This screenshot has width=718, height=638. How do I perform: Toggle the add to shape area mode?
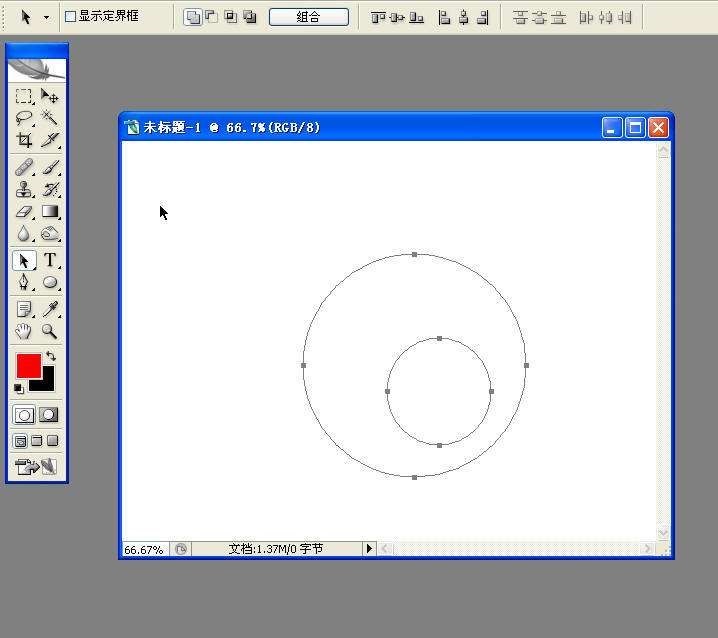[193, 17]
